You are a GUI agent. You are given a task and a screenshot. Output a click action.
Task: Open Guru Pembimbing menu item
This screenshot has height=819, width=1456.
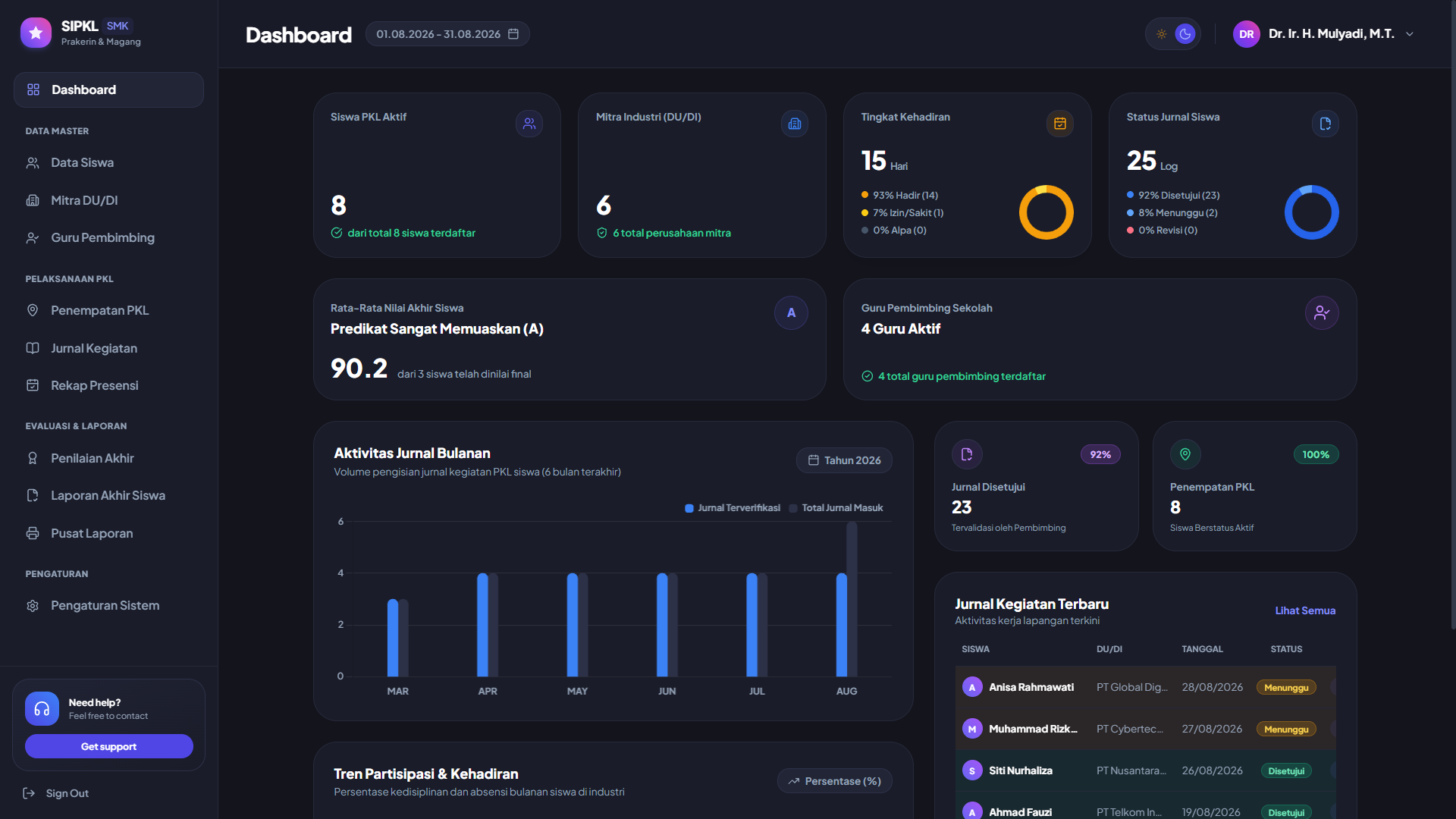pyautogui.click(x=108, y=237)
